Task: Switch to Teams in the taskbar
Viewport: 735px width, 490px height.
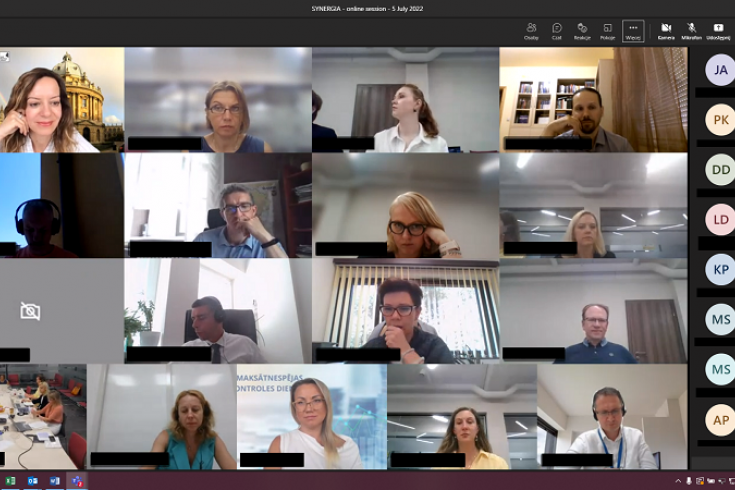Action: [77, 481]
